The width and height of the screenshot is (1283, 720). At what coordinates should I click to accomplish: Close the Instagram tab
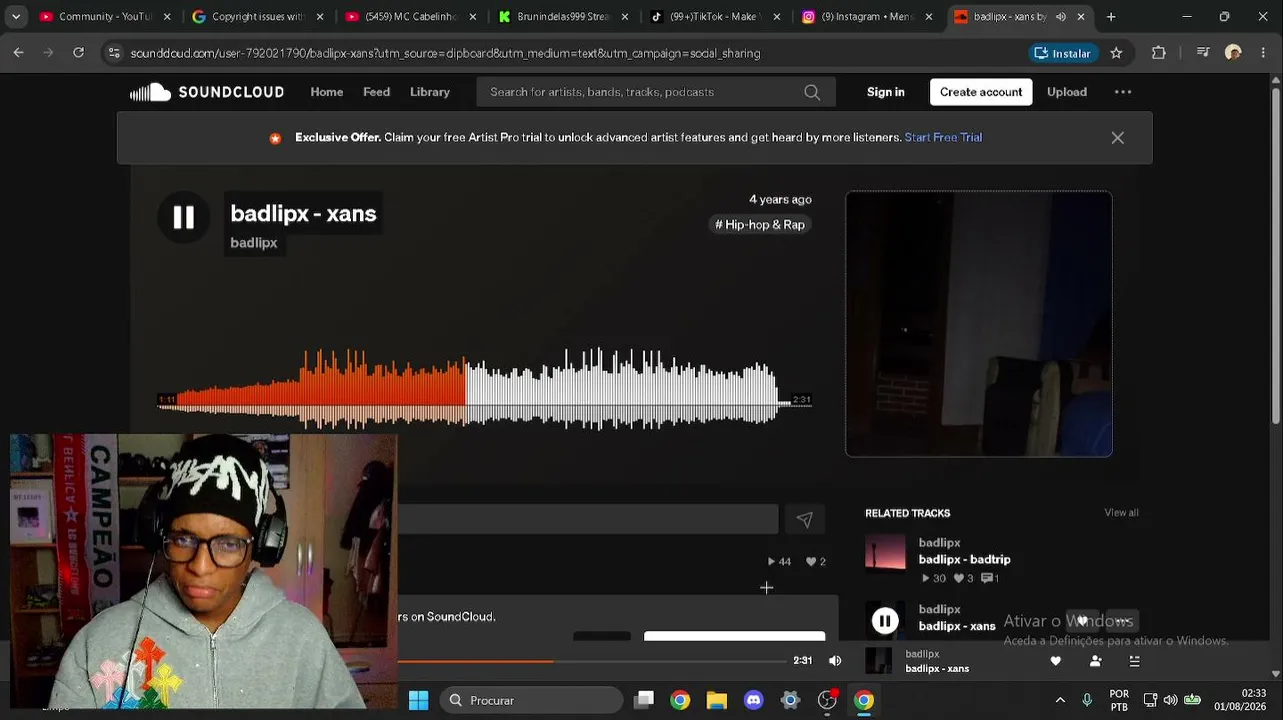click(928, 17)
